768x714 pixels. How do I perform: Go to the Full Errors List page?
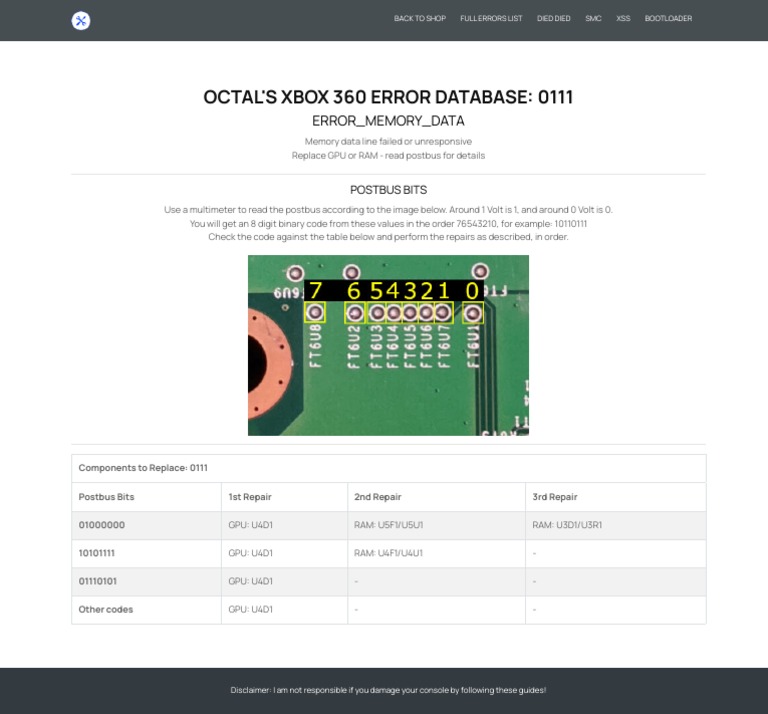[x=491, y=19]
